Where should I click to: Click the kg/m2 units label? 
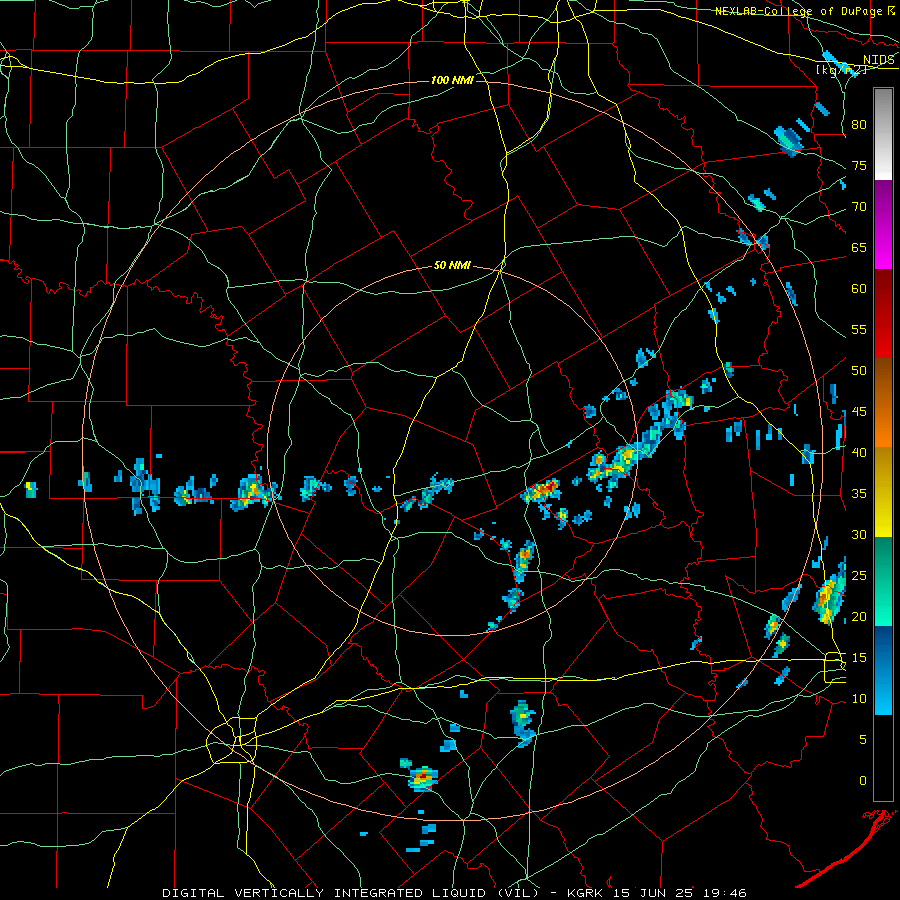[841, 70]
